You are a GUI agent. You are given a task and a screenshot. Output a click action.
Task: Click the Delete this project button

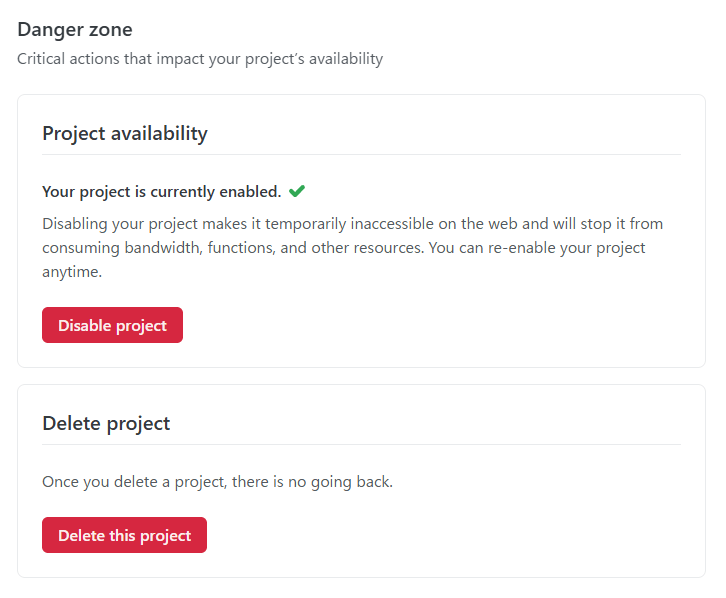124,535
